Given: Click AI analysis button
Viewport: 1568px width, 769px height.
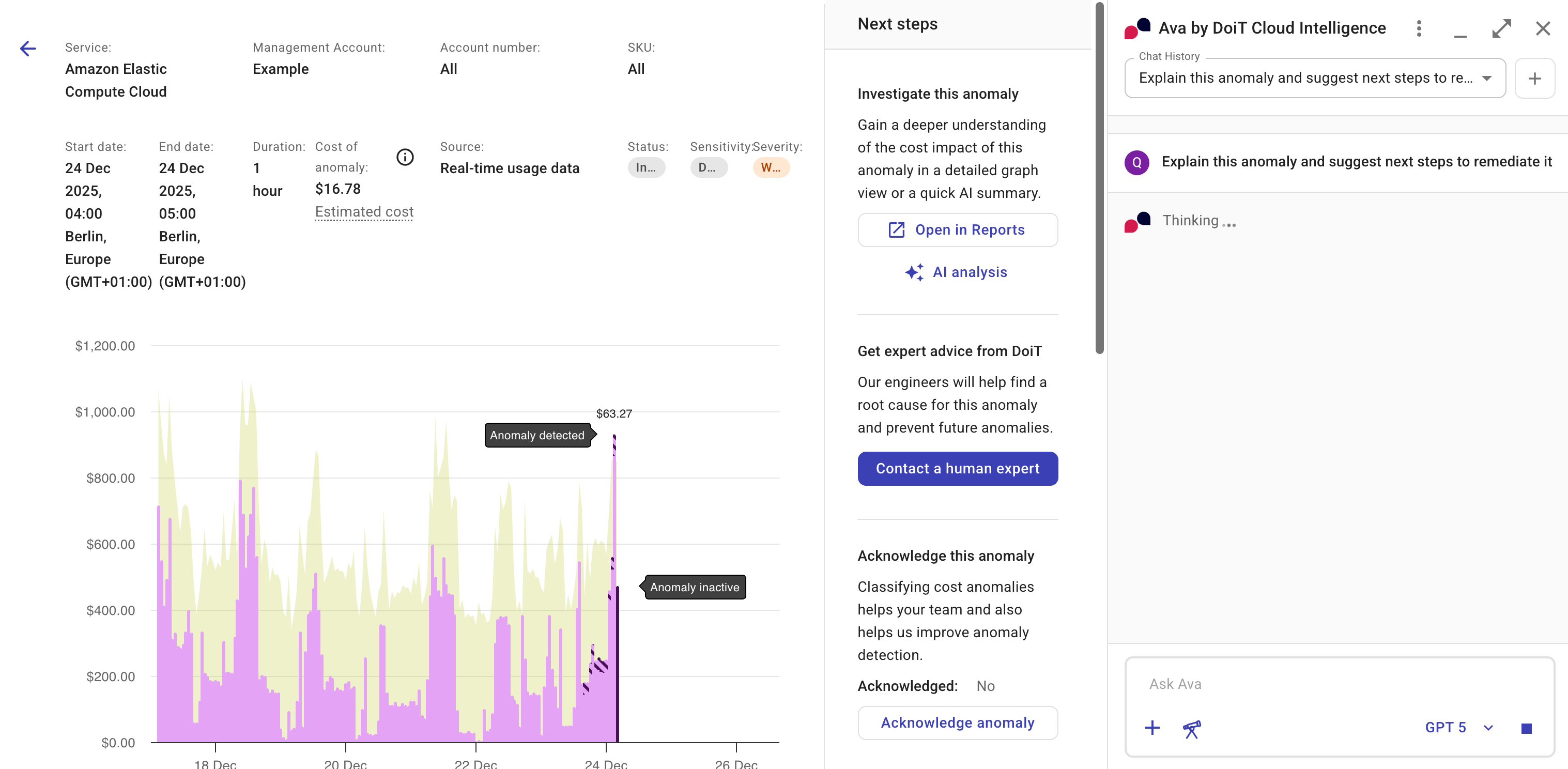Looking at the screenshot, I should 957,272.
